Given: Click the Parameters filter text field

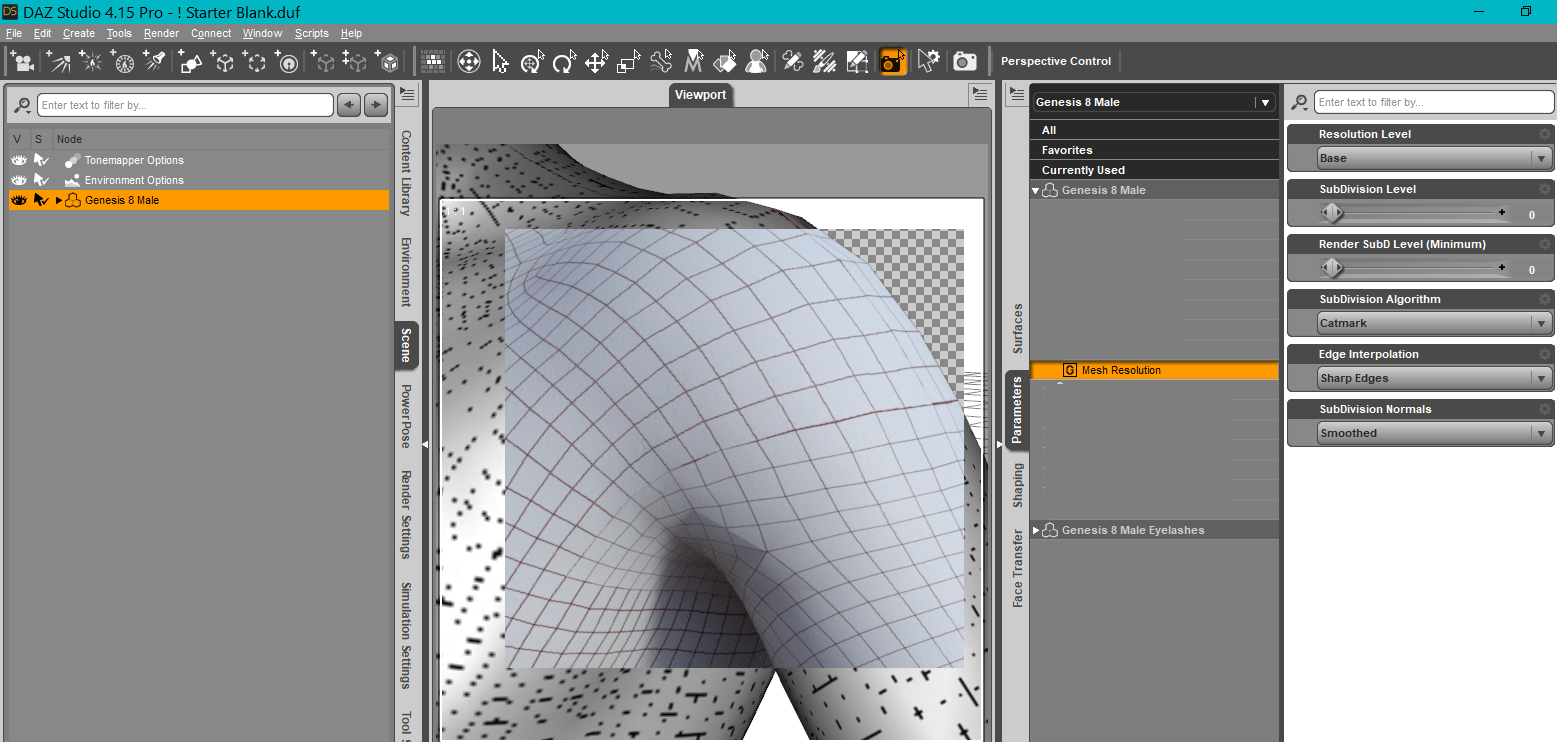Looking at the screenshot, I should [1435, 102].
